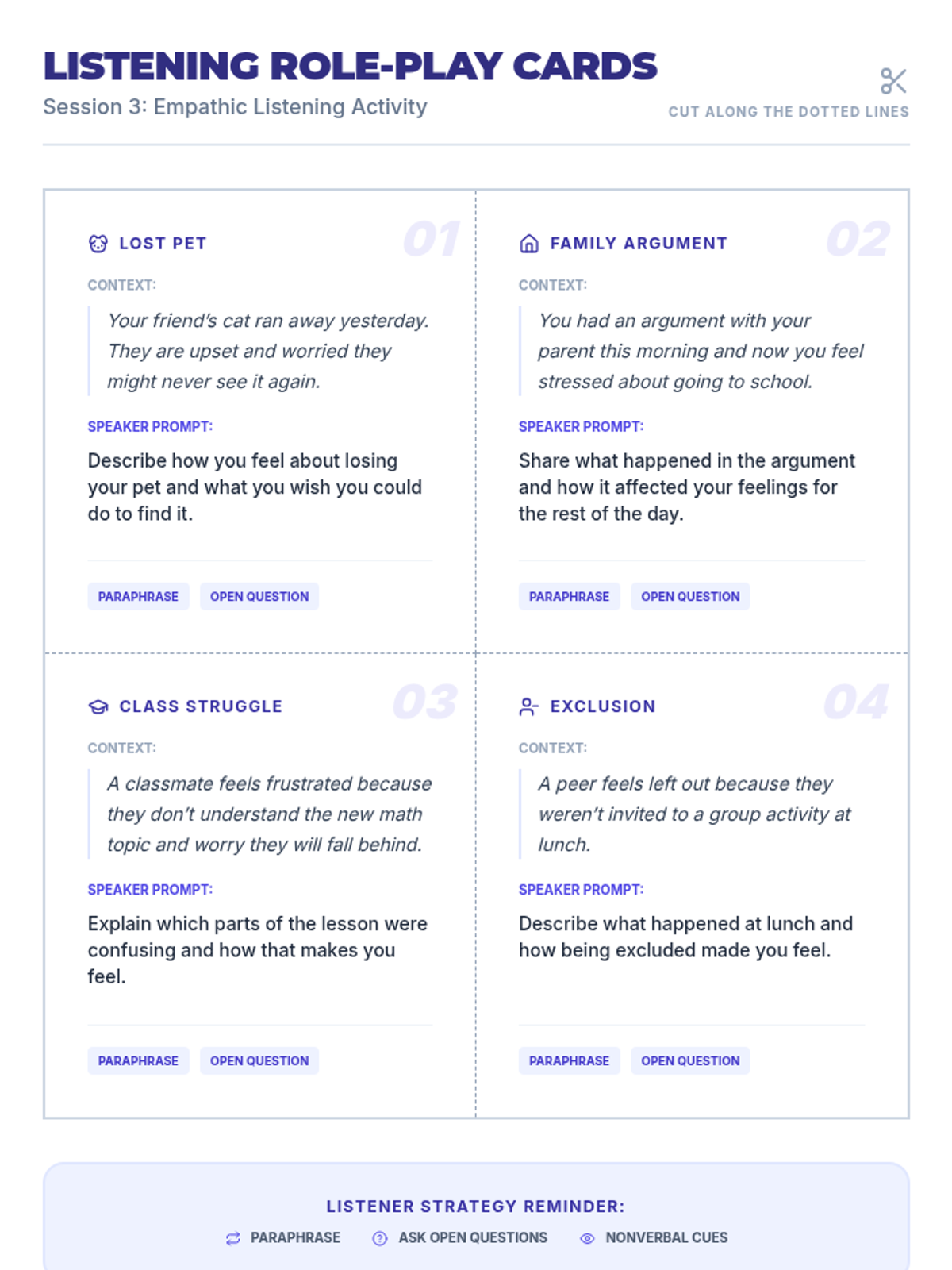
Task: Select the Open Question tag on the Lost Pet card
Action: coord(259,596)
